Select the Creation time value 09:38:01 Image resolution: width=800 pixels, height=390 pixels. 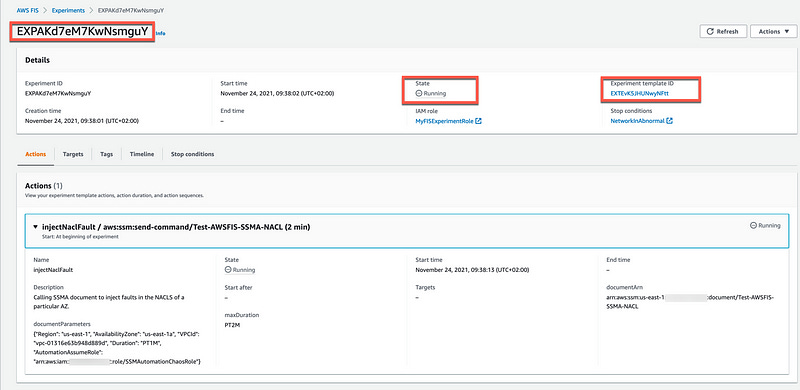(82, 121)
